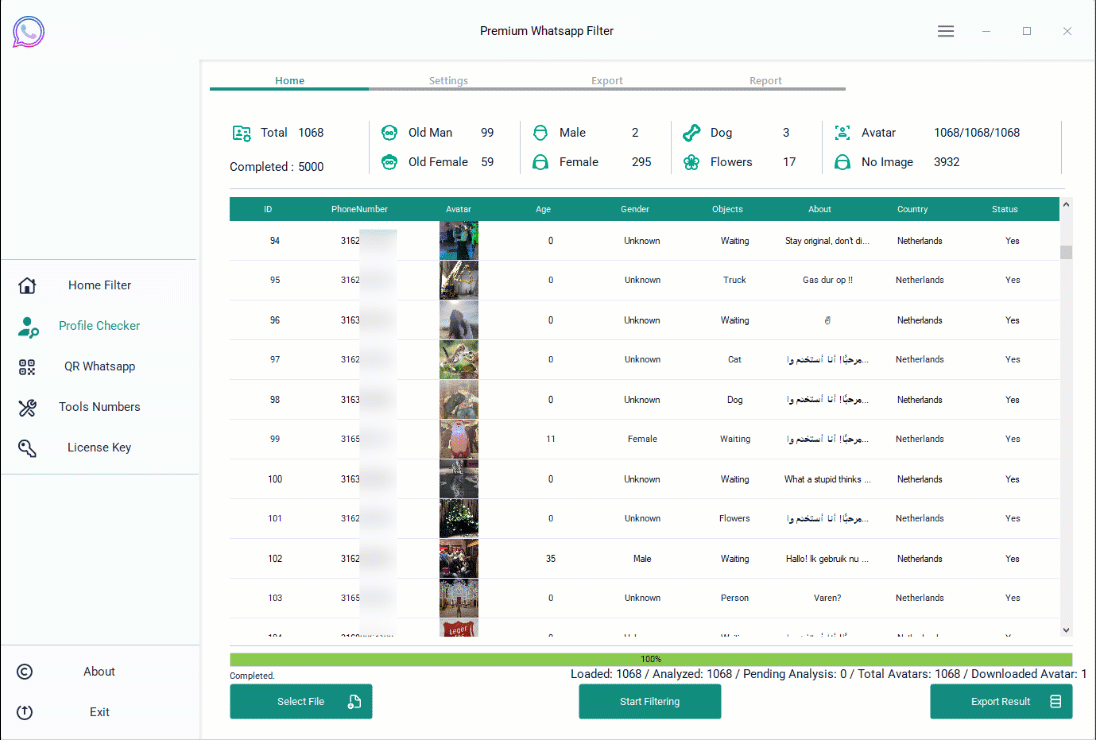
Task: Click 'Person' object cell in row 103
Action: pyautogui.click(x=735, y=598)
